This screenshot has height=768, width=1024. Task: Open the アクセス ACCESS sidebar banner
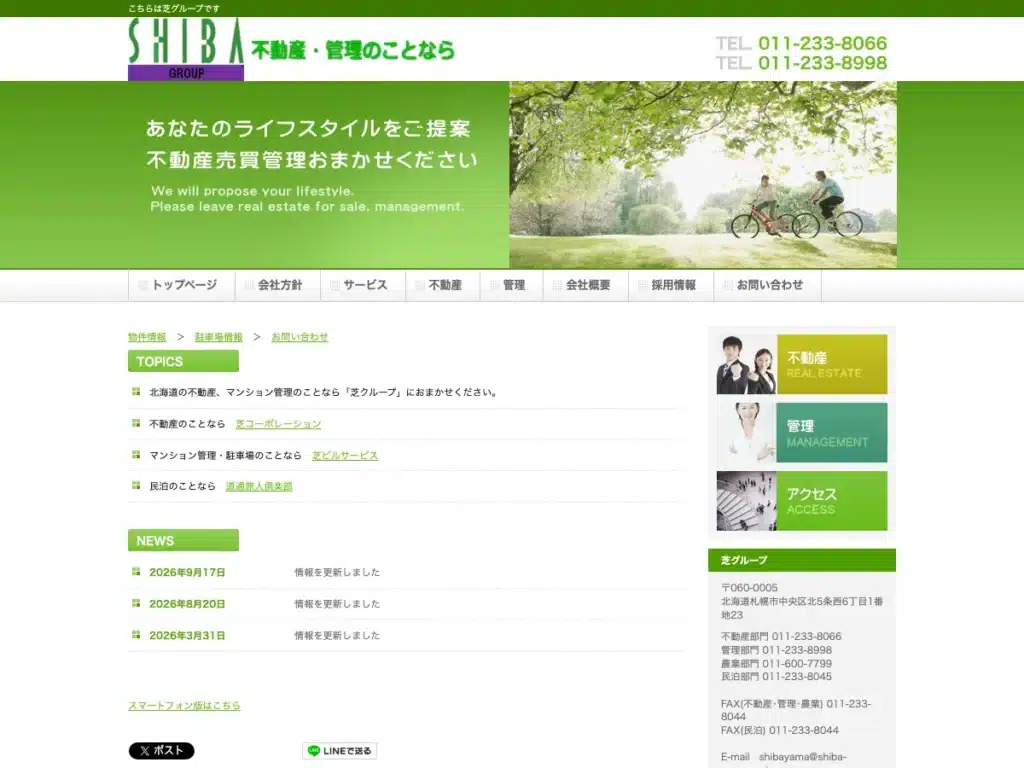pyautogui.click(x=802, y=501)
